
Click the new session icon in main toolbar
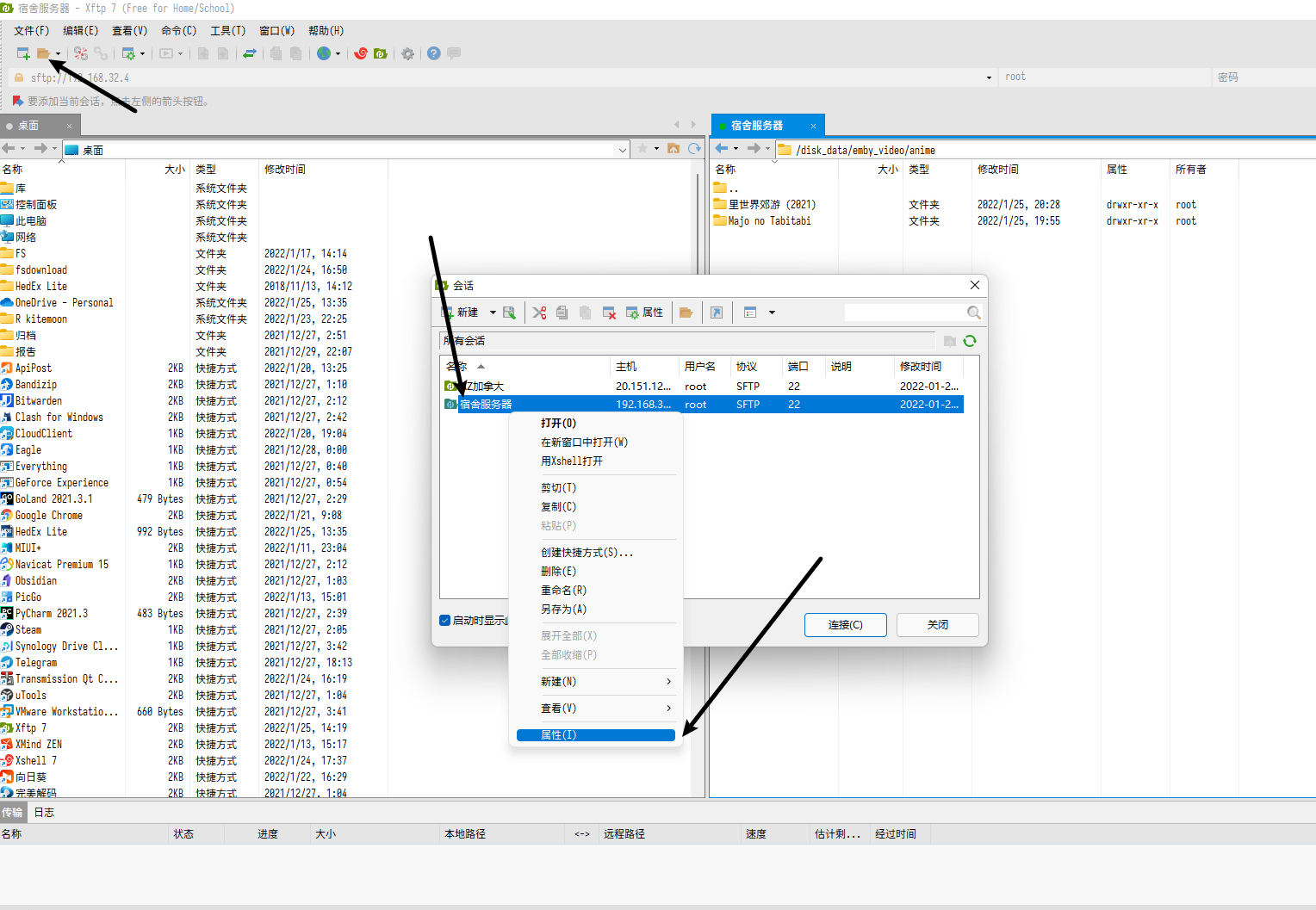(x=23, y=53)
